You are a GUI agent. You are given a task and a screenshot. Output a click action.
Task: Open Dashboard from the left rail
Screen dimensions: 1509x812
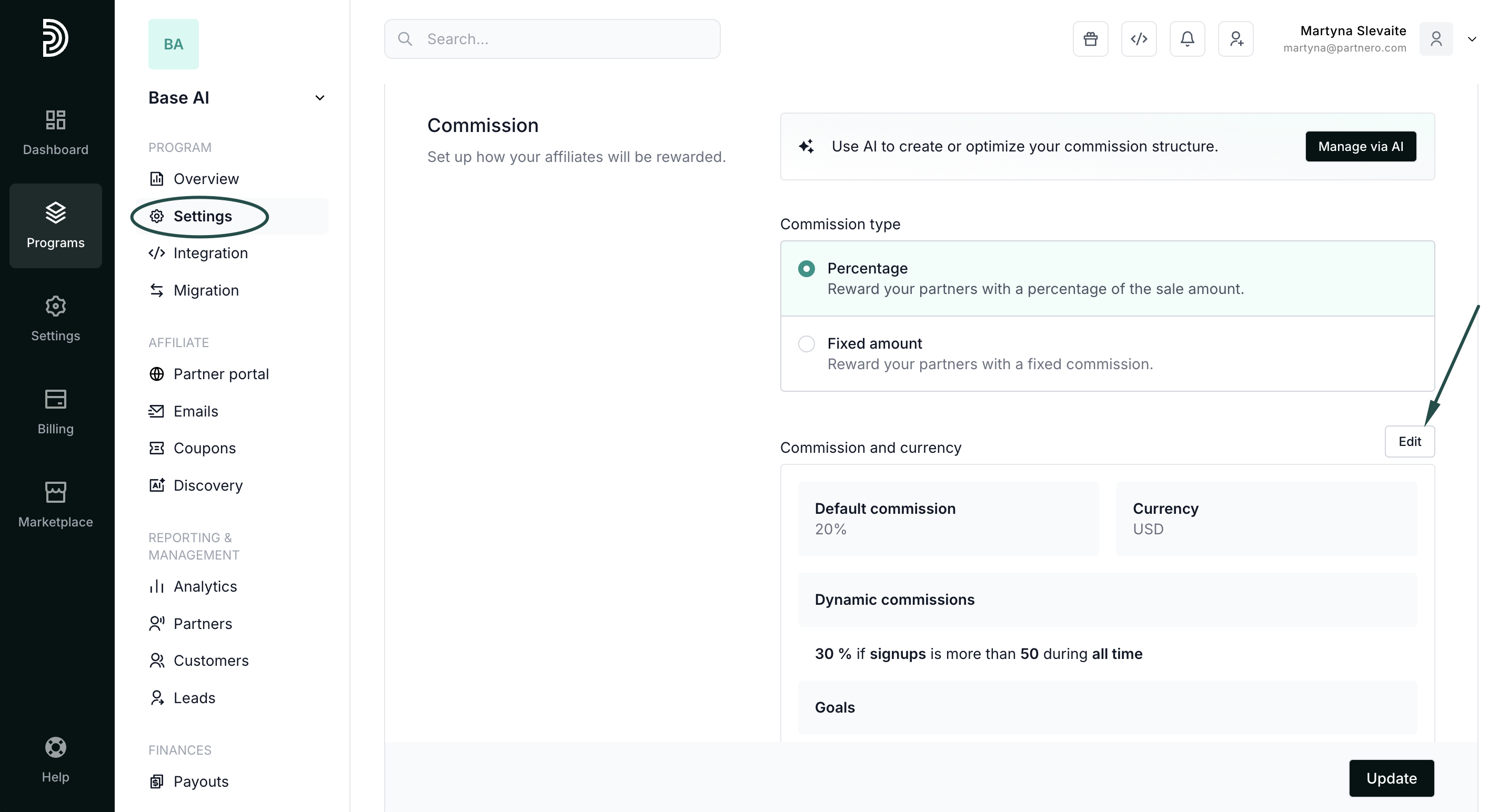[x=56, y=133]
